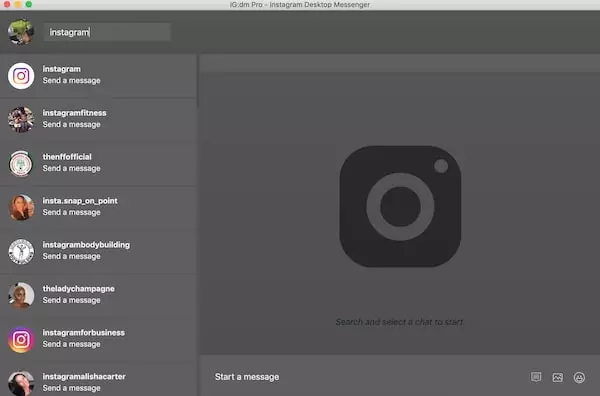Select the instagramfitness profile picture

click(x=21, y=120)
